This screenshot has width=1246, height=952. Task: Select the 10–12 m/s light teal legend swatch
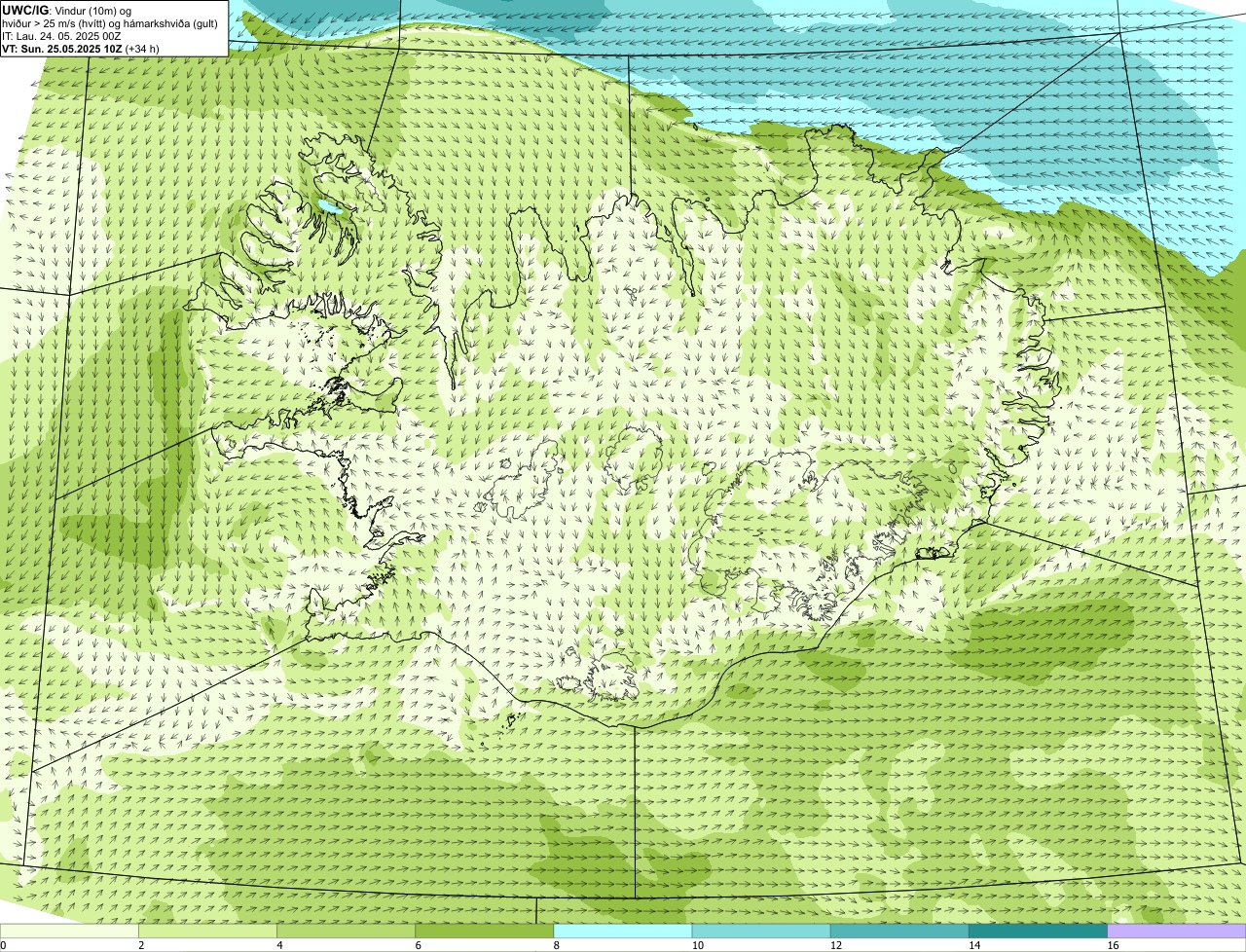[x=761, y=931]
